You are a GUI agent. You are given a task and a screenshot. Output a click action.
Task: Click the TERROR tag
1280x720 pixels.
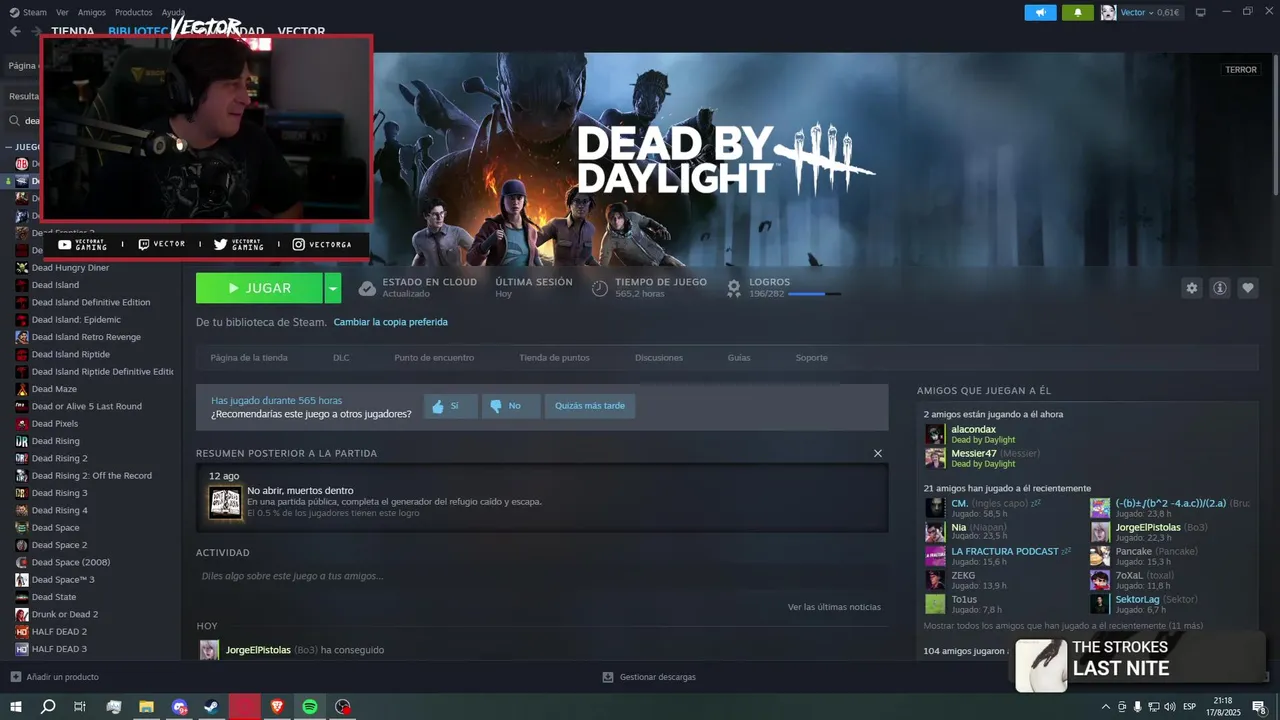1241,70
